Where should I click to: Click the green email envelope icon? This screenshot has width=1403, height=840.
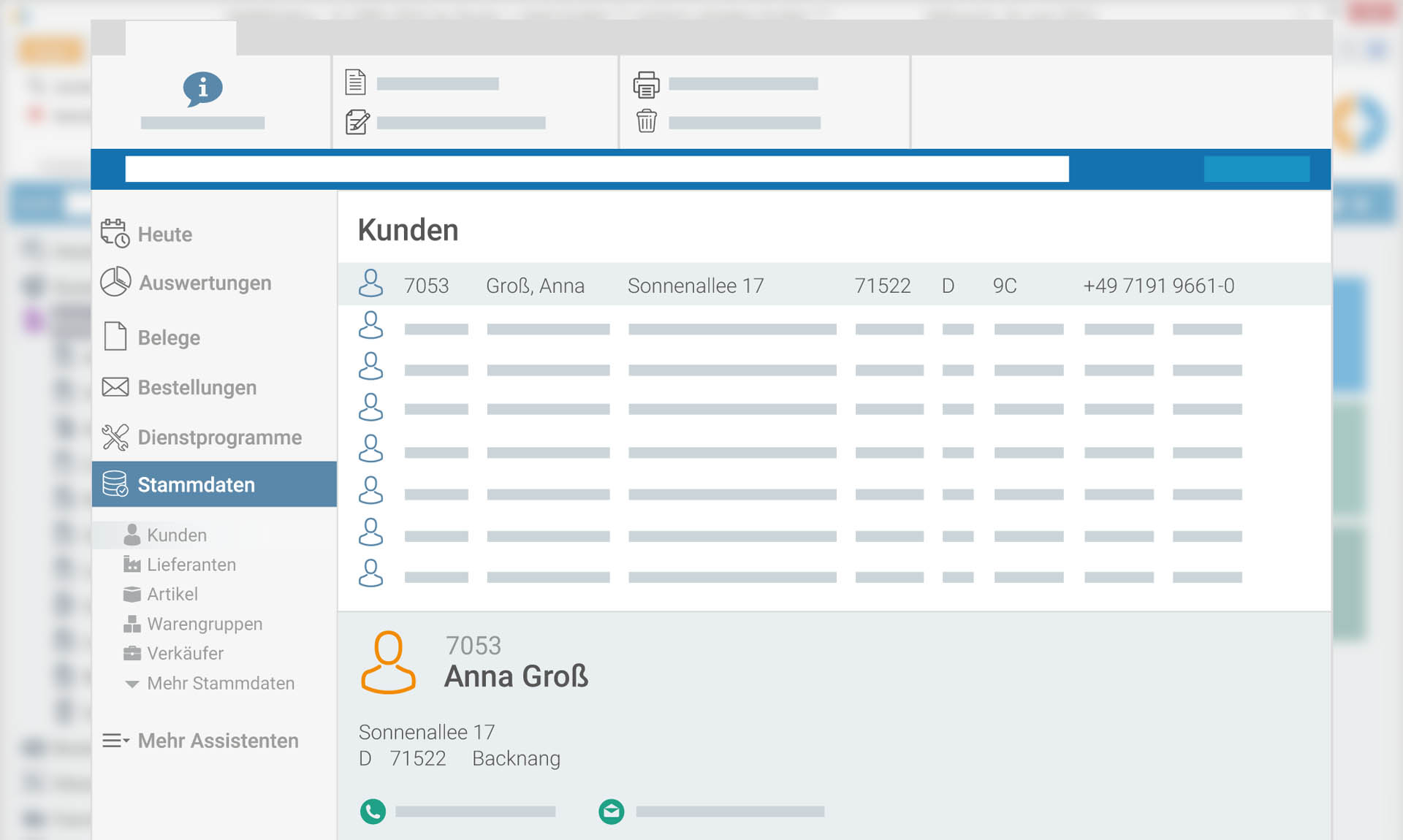tap(611, 811)
